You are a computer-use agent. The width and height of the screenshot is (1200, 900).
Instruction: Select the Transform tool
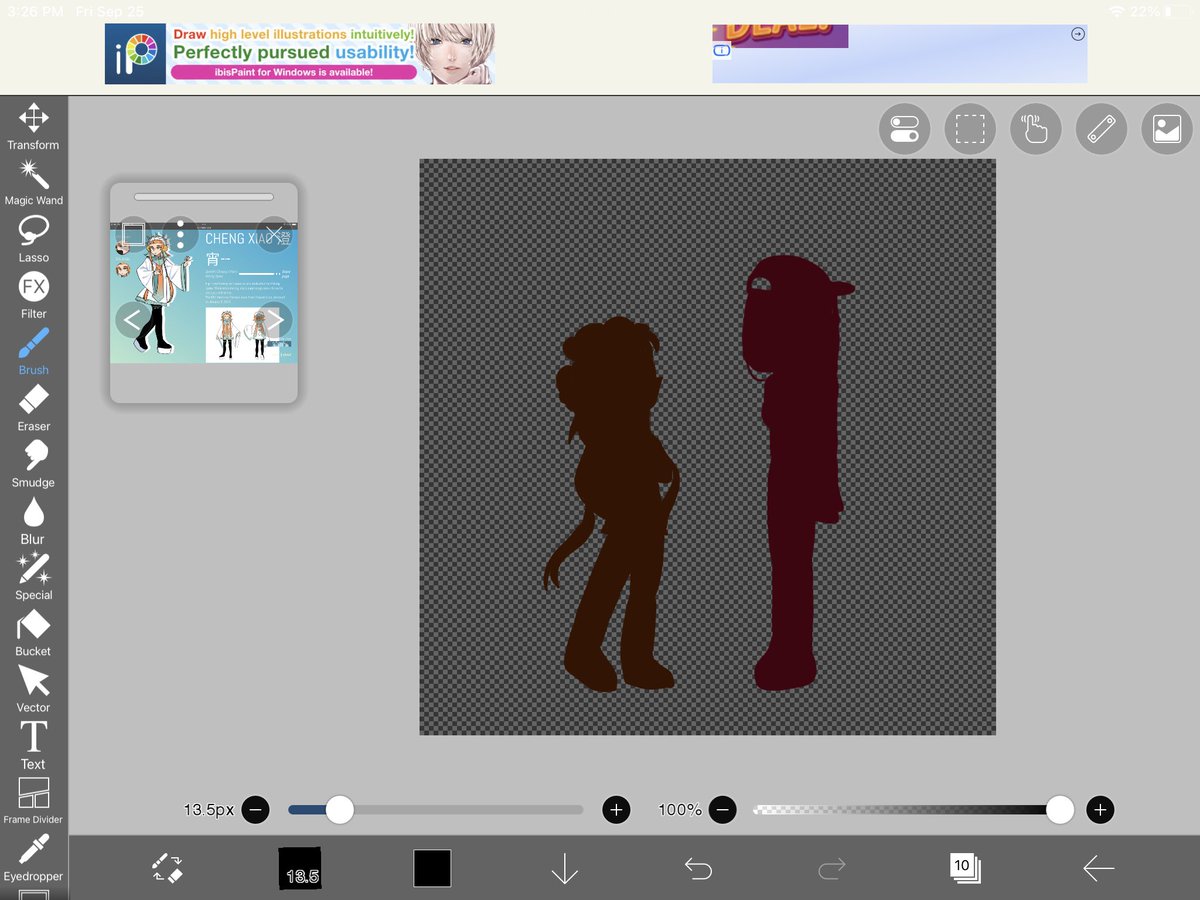pos(33,125)
